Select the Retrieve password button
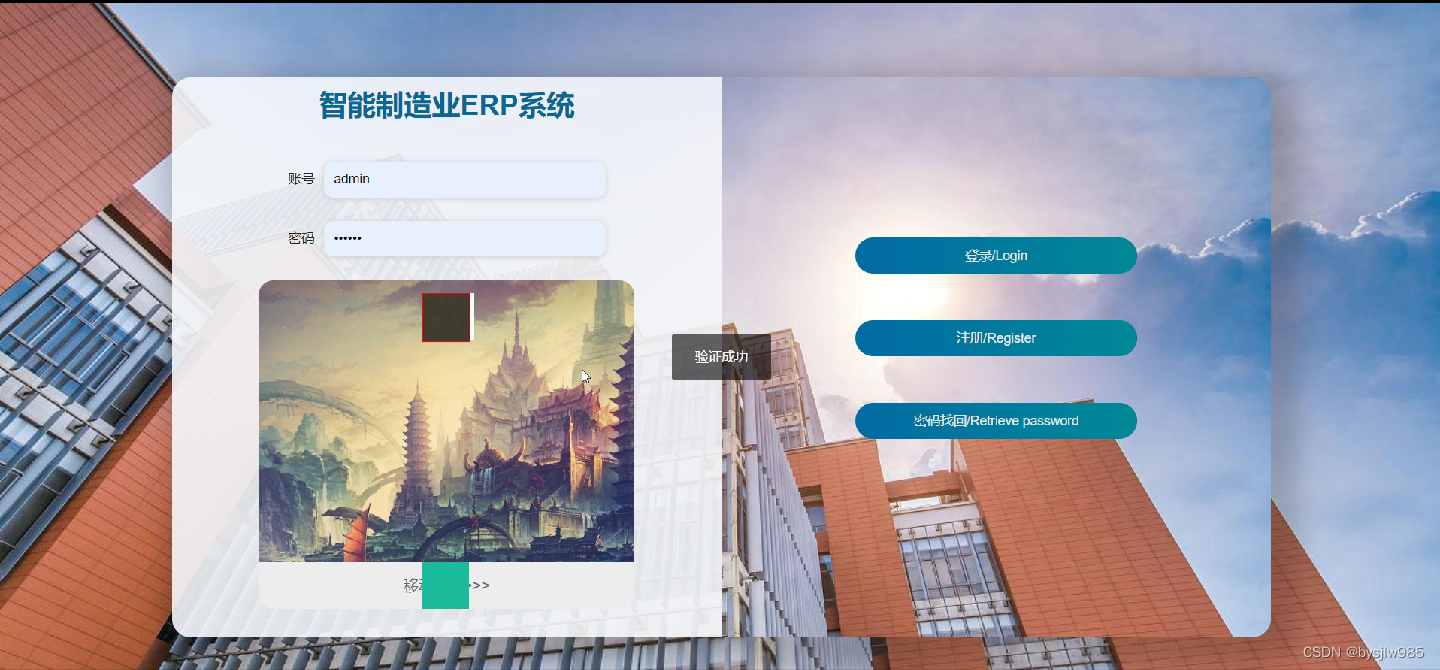This screenshot has width=1440, height=670. point(996,421)
